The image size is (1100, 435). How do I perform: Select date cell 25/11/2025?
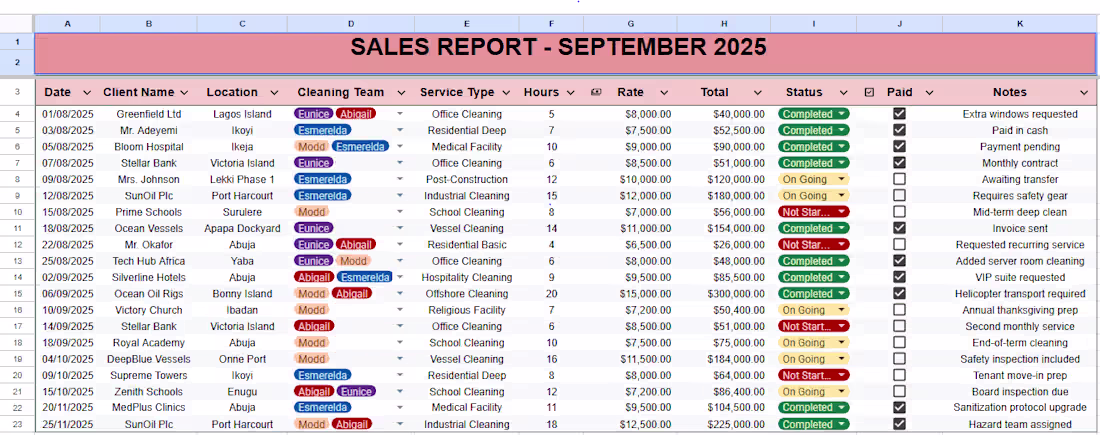tap(67, 424)
